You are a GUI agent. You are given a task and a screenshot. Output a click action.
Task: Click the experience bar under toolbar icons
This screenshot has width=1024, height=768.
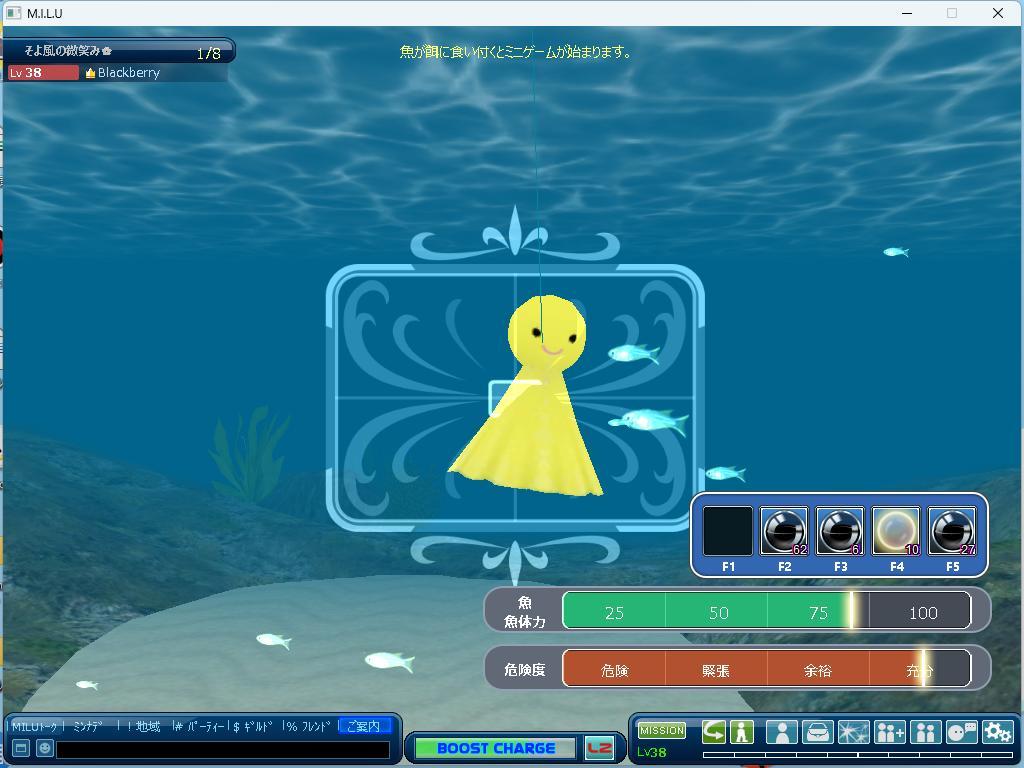pos(858,755)
